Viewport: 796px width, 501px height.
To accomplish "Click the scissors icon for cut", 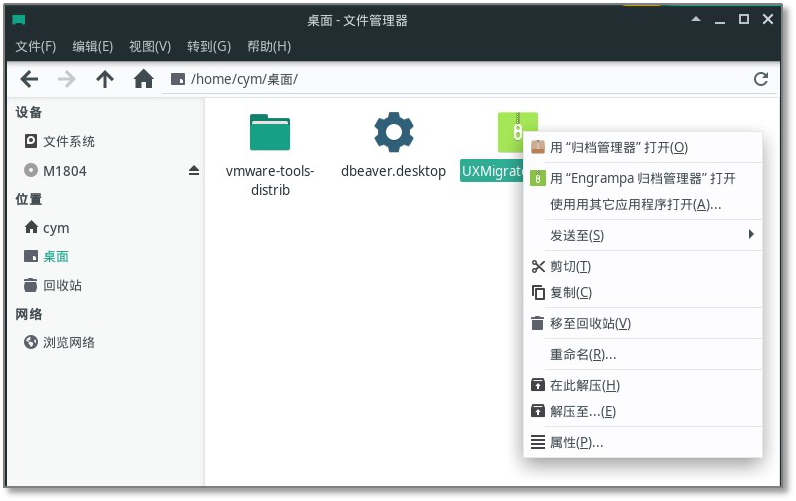I will pos(538,266).
